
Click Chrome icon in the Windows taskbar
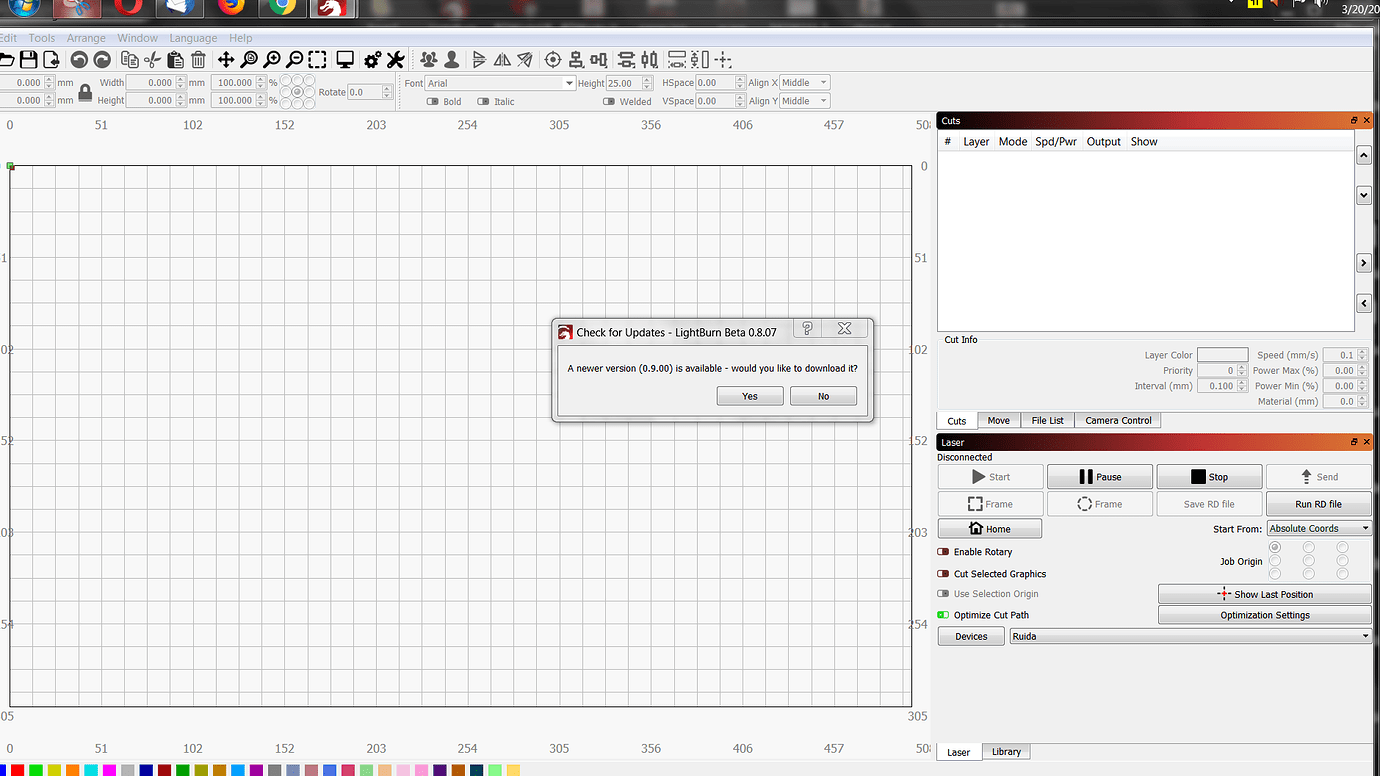pyautogui.click(x=282, y=8)
